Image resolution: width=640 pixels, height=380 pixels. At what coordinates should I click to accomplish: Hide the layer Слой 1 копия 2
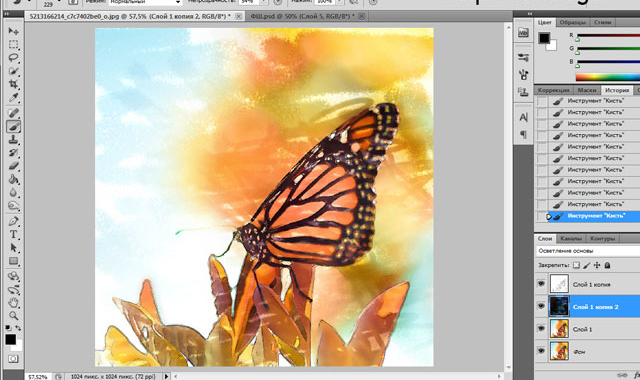(541, 306)
